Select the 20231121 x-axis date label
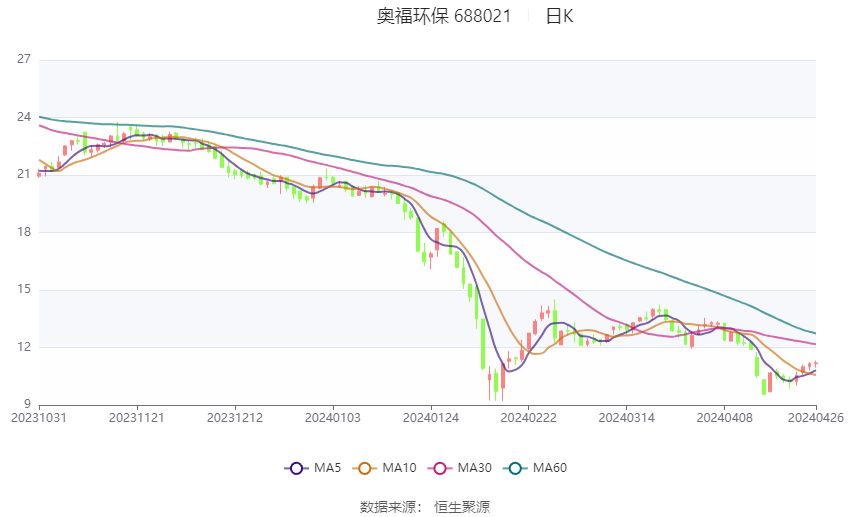 coord(137,418)
